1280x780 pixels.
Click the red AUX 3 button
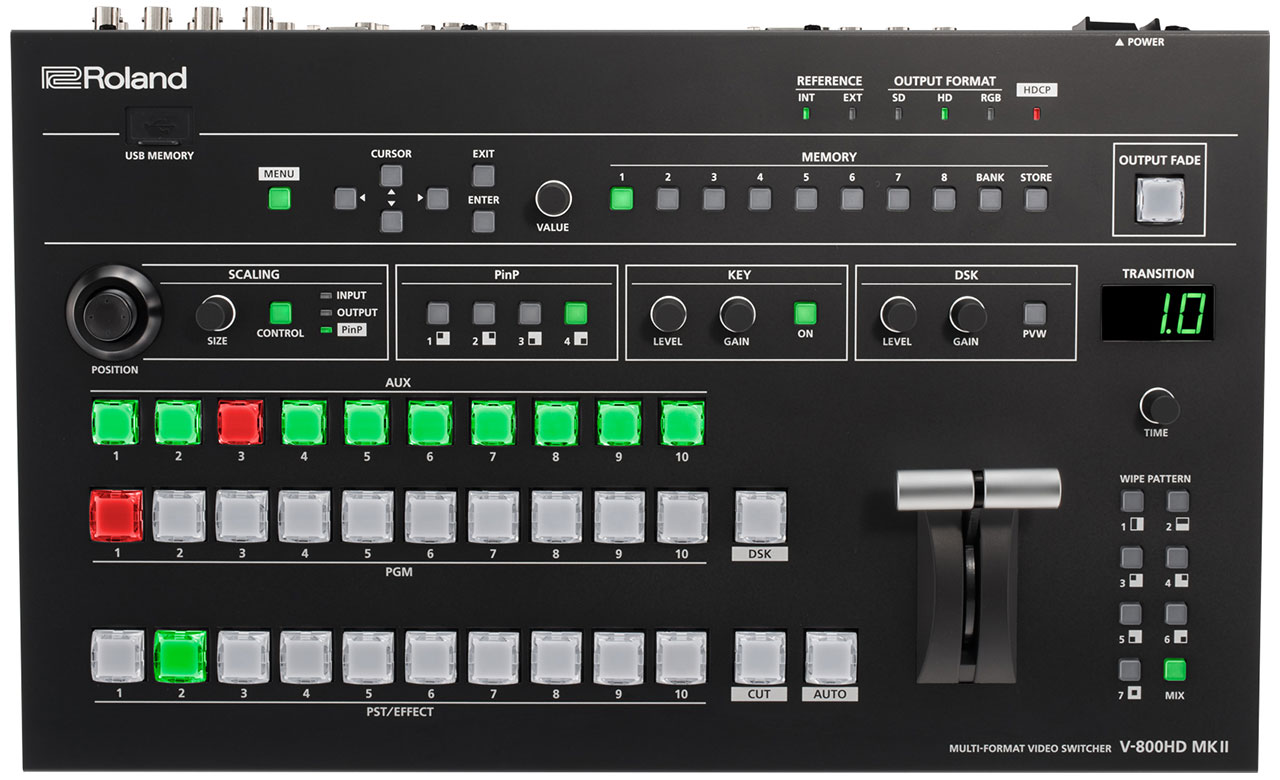click(240, 423)
